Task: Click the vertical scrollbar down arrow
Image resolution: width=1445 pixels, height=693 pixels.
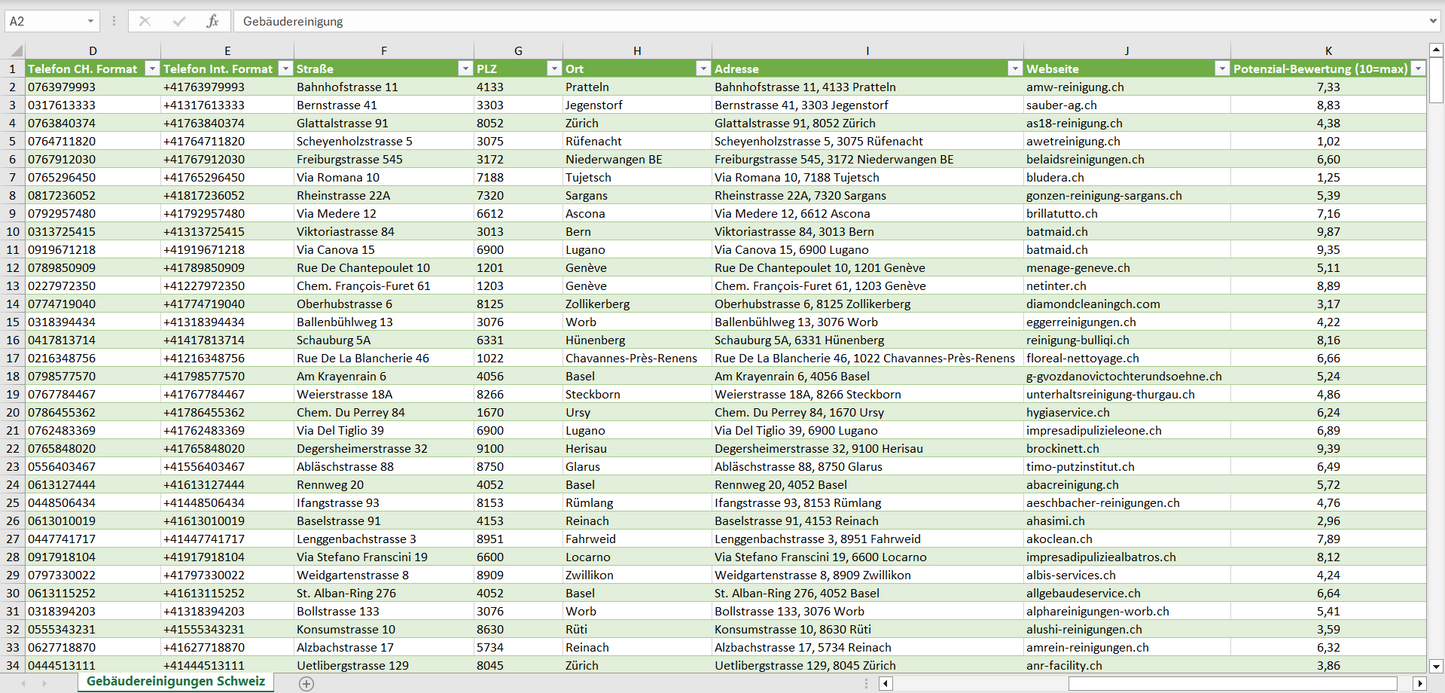Action: pyautogui.click(x=1436, y=665)
